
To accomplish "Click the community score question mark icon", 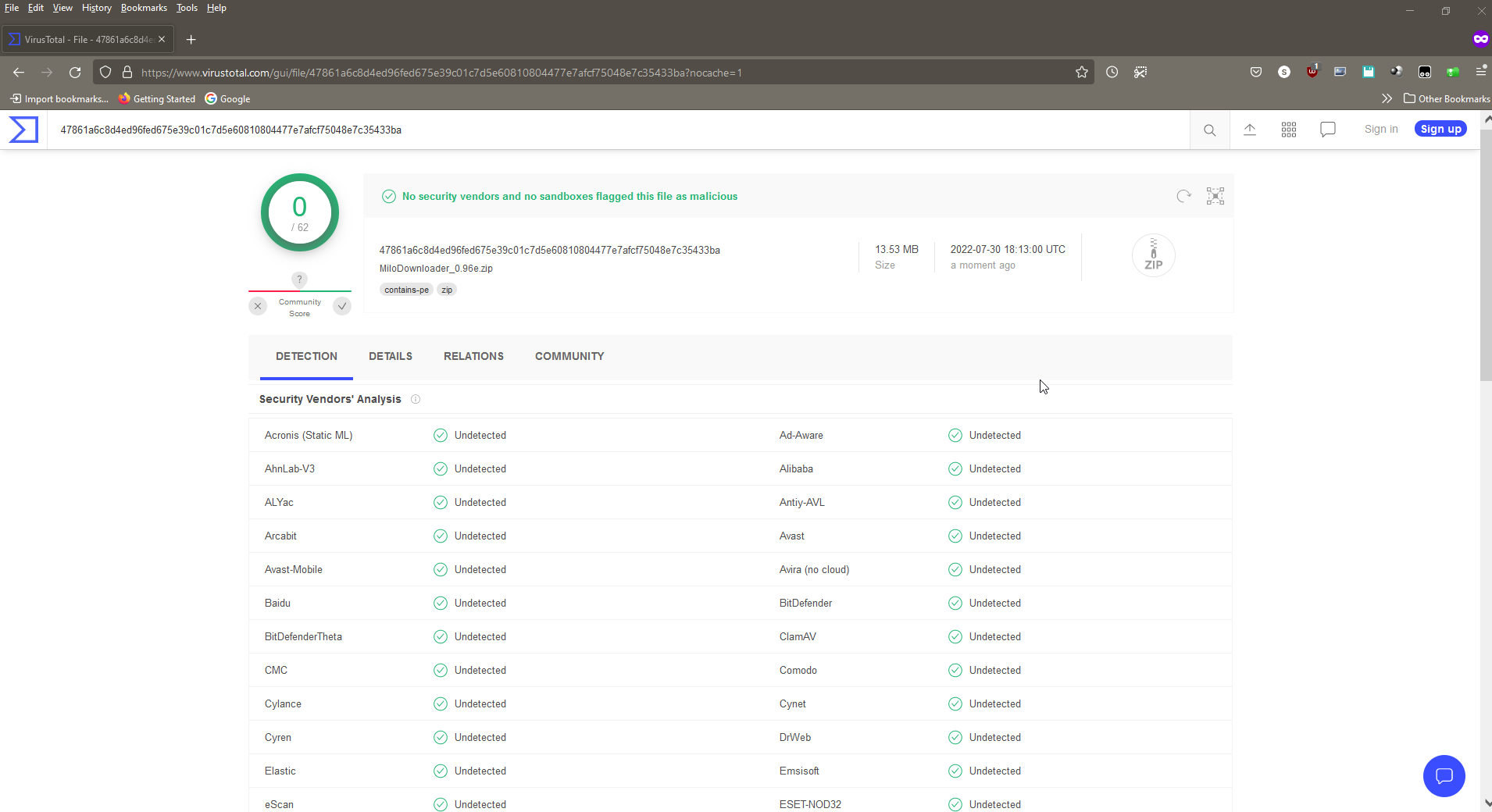I will click(299, 279).
